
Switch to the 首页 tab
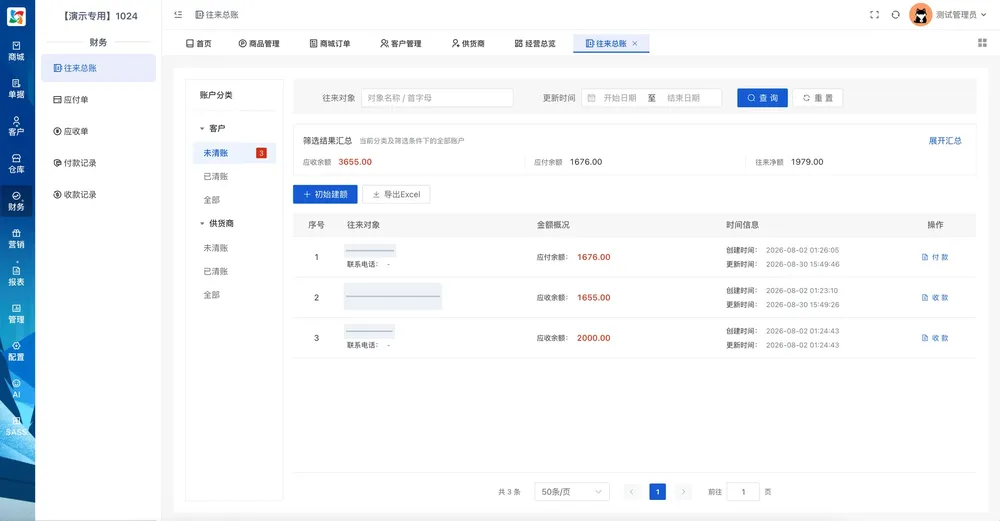point(198,43)
